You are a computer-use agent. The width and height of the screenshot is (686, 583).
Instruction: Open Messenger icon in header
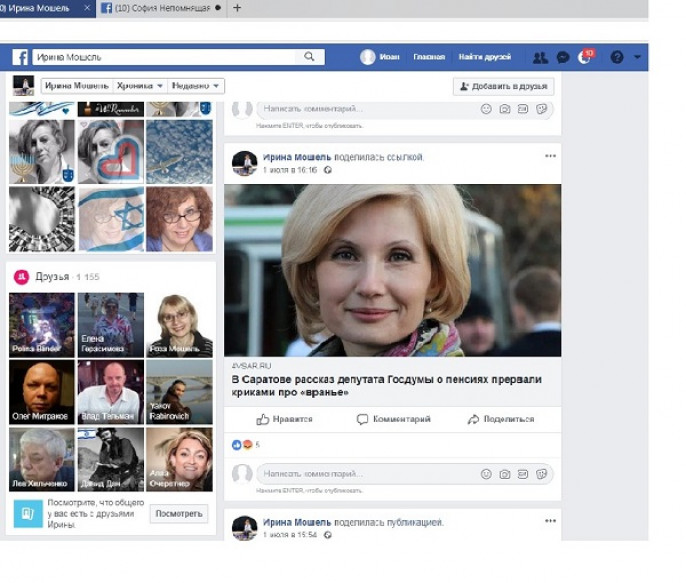(x=563, y=57)
